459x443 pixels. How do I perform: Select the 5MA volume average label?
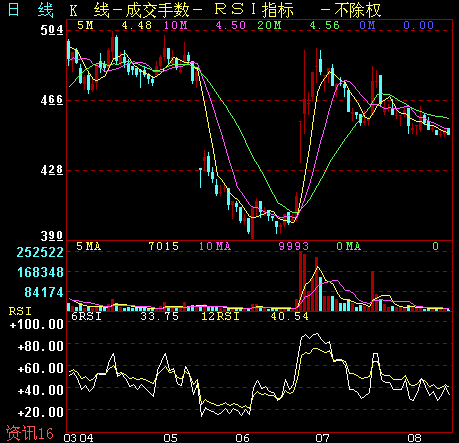(x=88, y=246)
